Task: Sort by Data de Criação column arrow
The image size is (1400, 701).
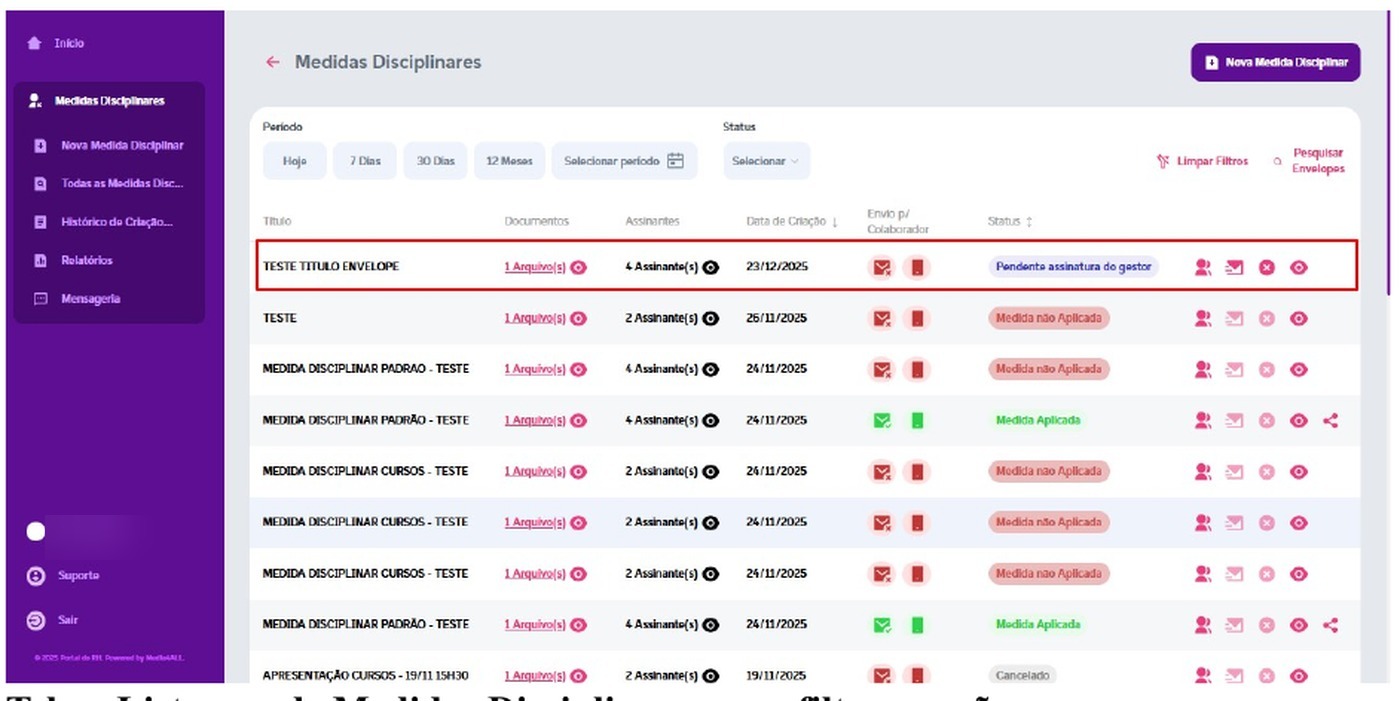Action: (x=834, y=222)
